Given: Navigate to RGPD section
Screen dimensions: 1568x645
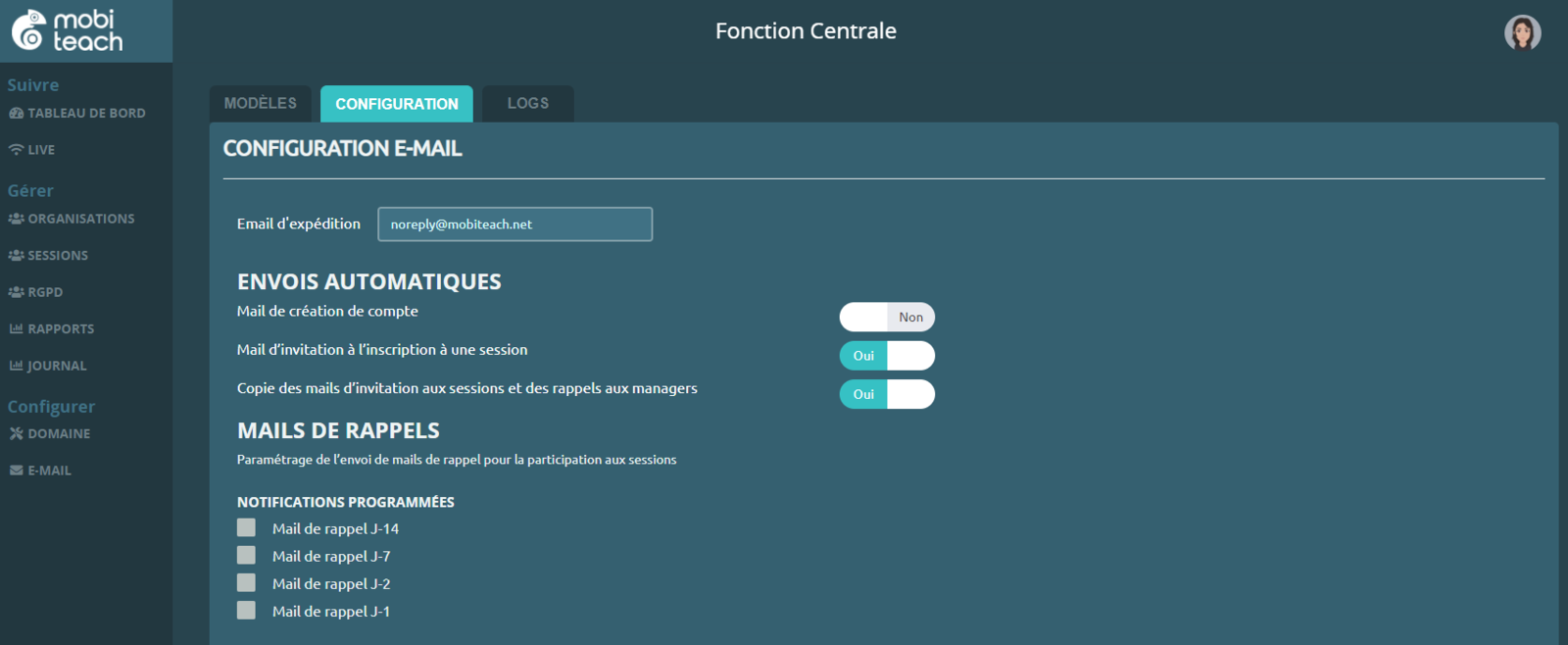Looking at the screenshot, I should pyautogui.click(x=35, y=292).
